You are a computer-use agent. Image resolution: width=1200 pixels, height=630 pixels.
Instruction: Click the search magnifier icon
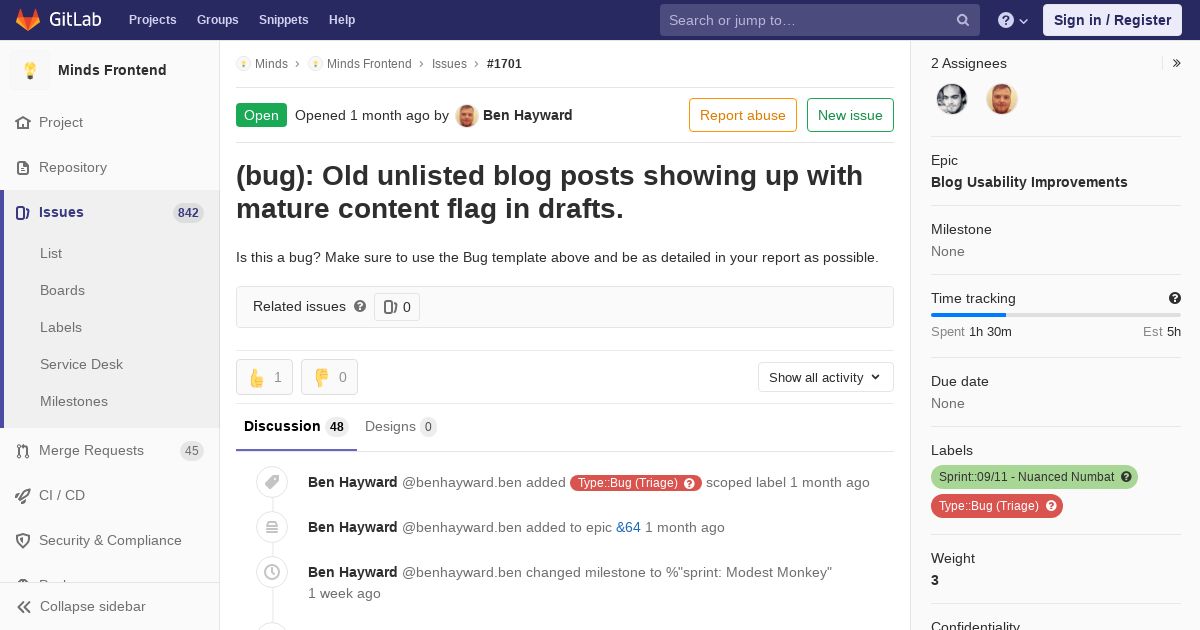point(963,20)
